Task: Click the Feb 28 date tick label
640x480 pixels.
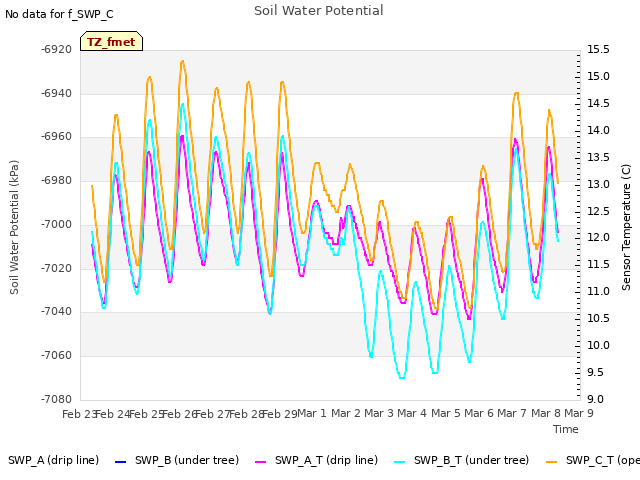Action: click(x=247, y=414)
